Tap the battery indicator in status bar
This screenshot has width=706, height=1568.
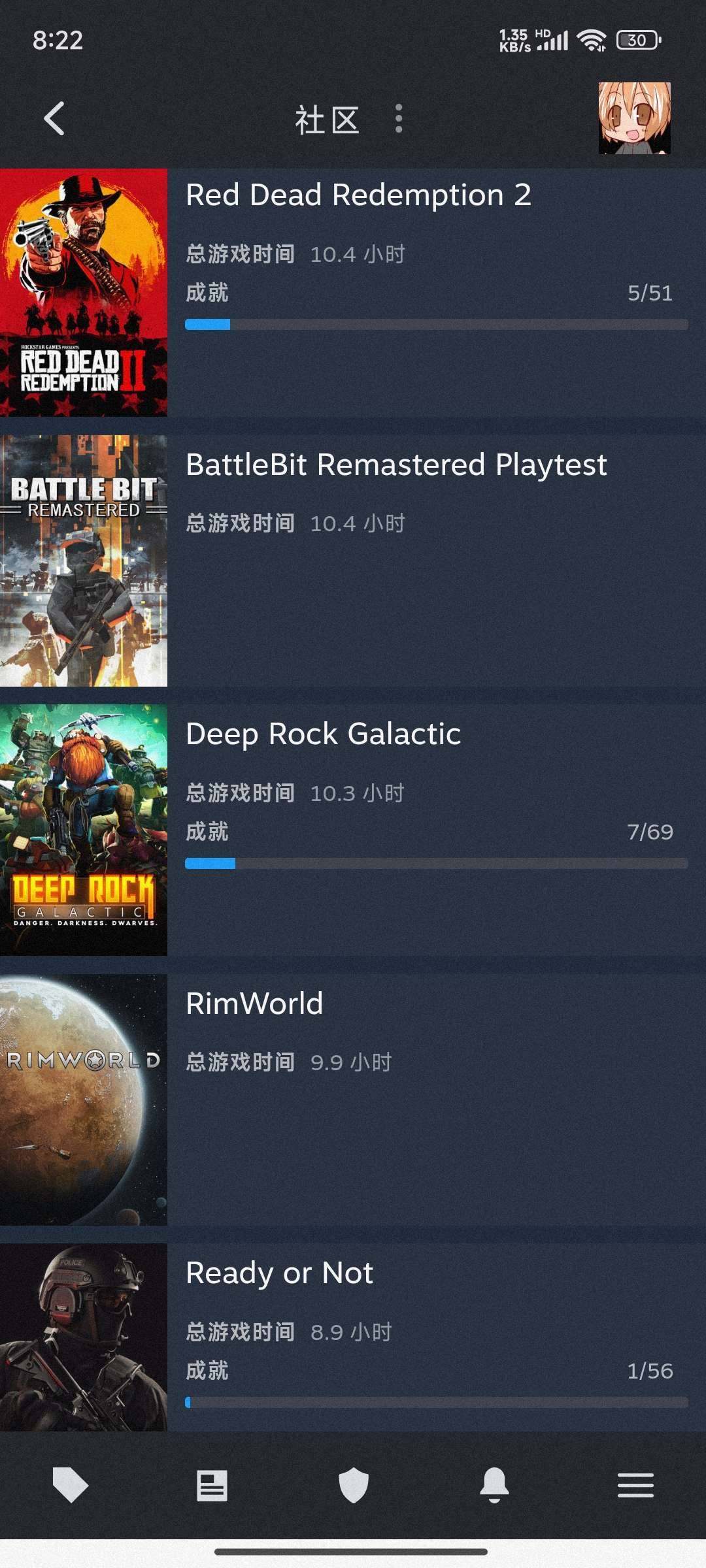(x=639, y=41)
